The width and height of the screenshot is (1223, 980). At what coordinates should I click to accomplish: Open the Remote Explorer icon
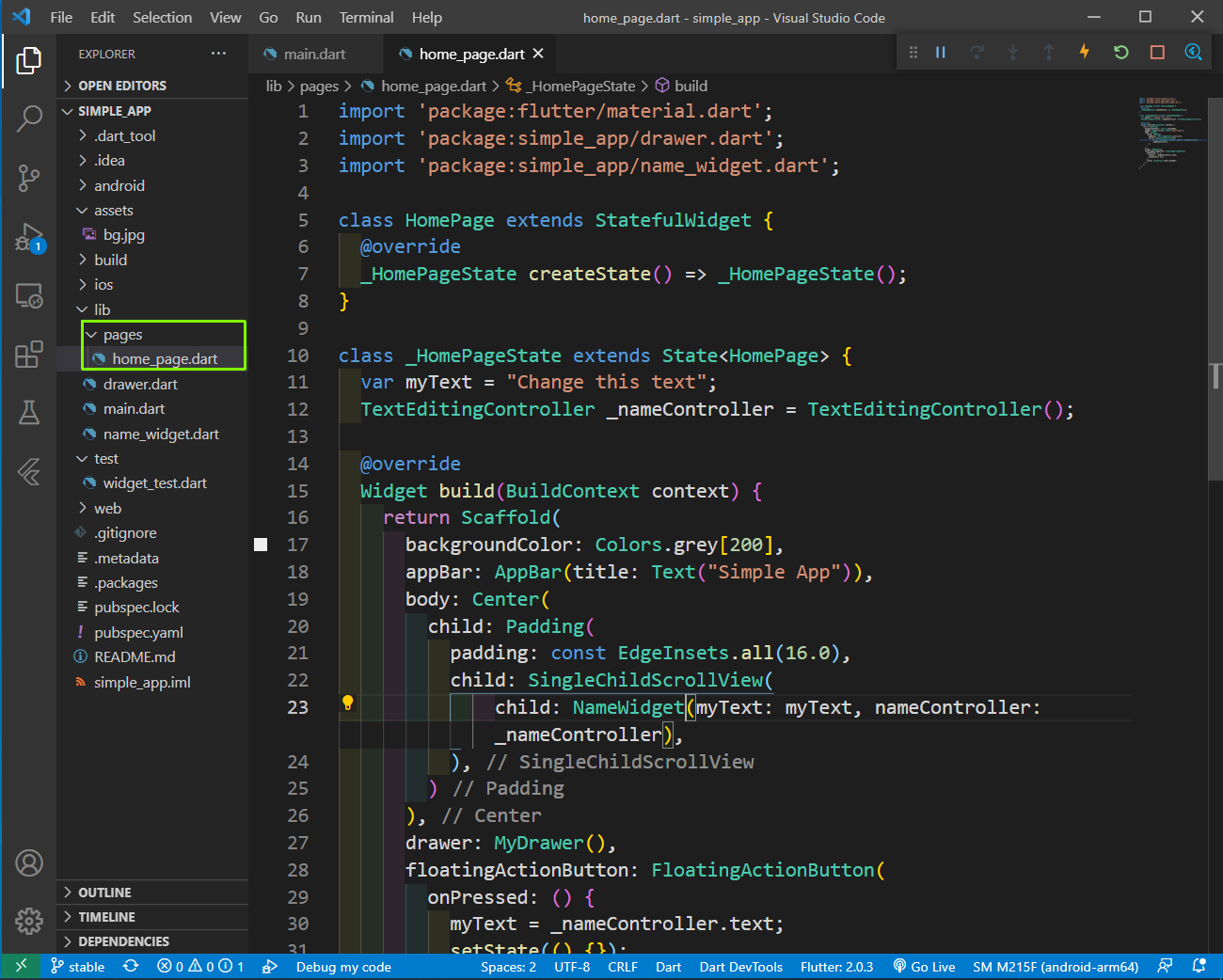point(29,296)
